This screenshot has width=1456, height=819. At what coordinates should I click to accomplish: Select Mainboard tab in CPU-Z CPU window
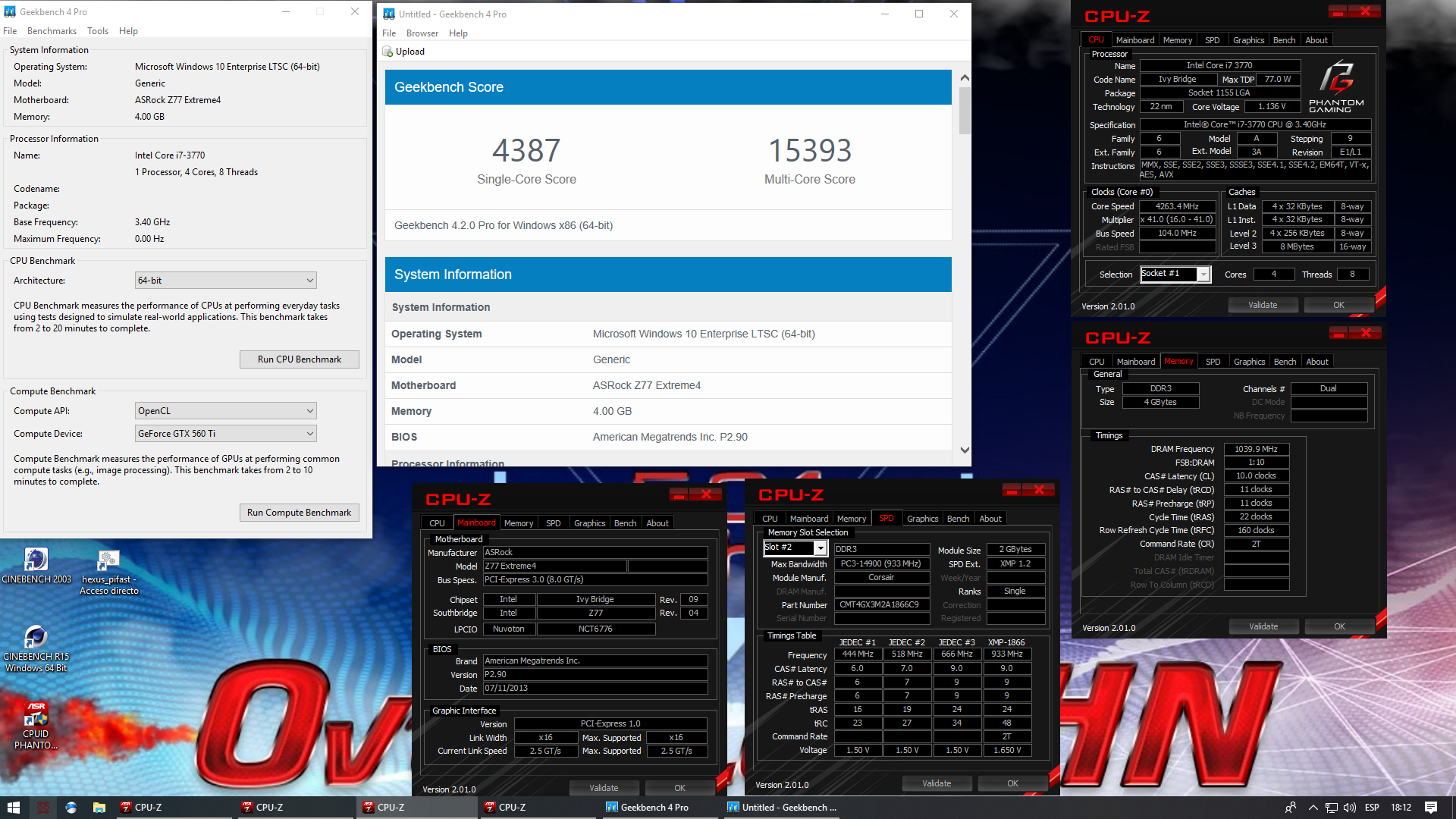coord(1135,40)
